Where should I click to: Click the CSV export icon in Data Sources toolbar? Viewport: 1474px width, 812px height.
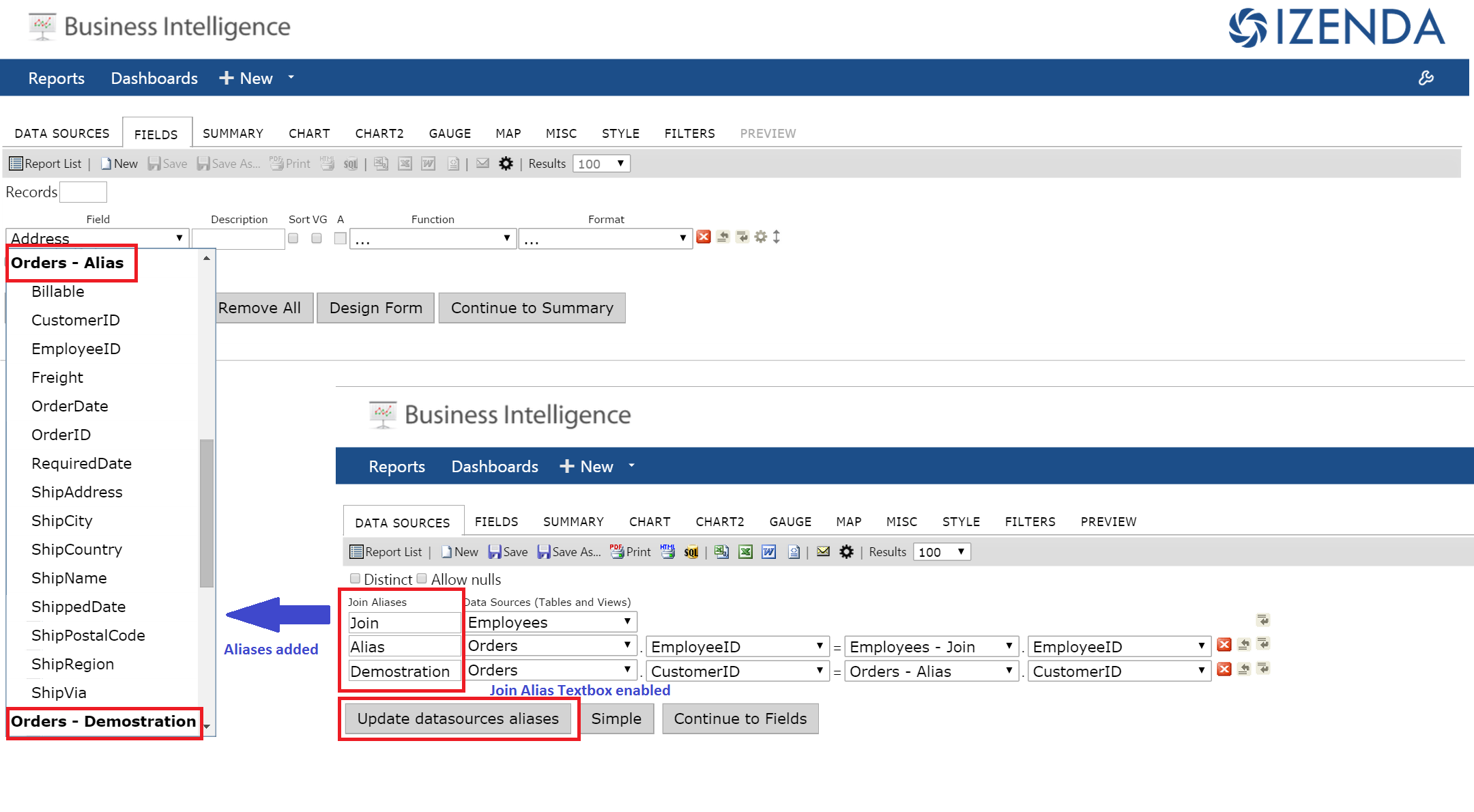coord(721,551)
